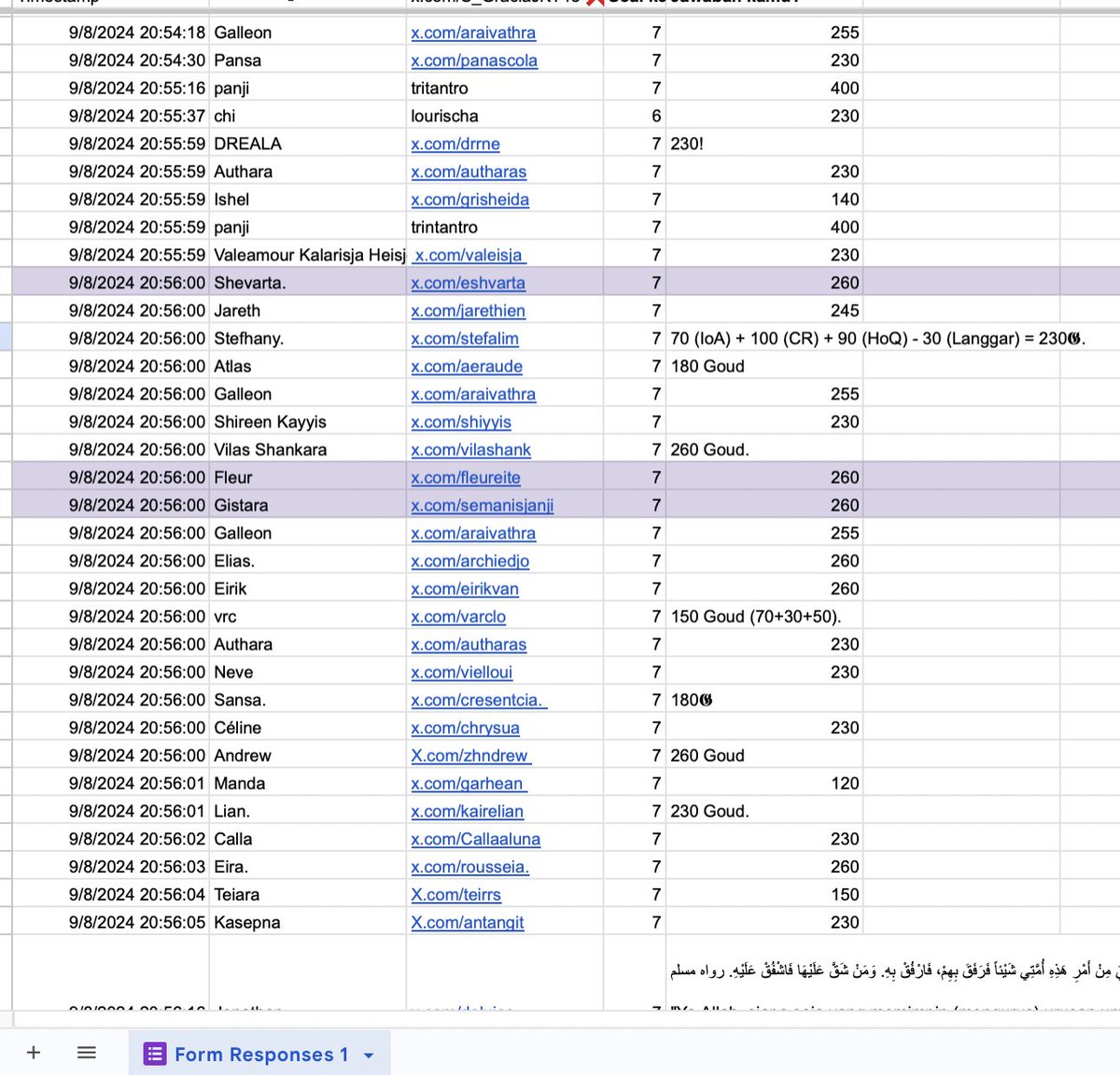This screenshot has height=1075, width=1120.
Task: Select the name cell 'Vilas Shankara'
Action: (x=307, y=450)
